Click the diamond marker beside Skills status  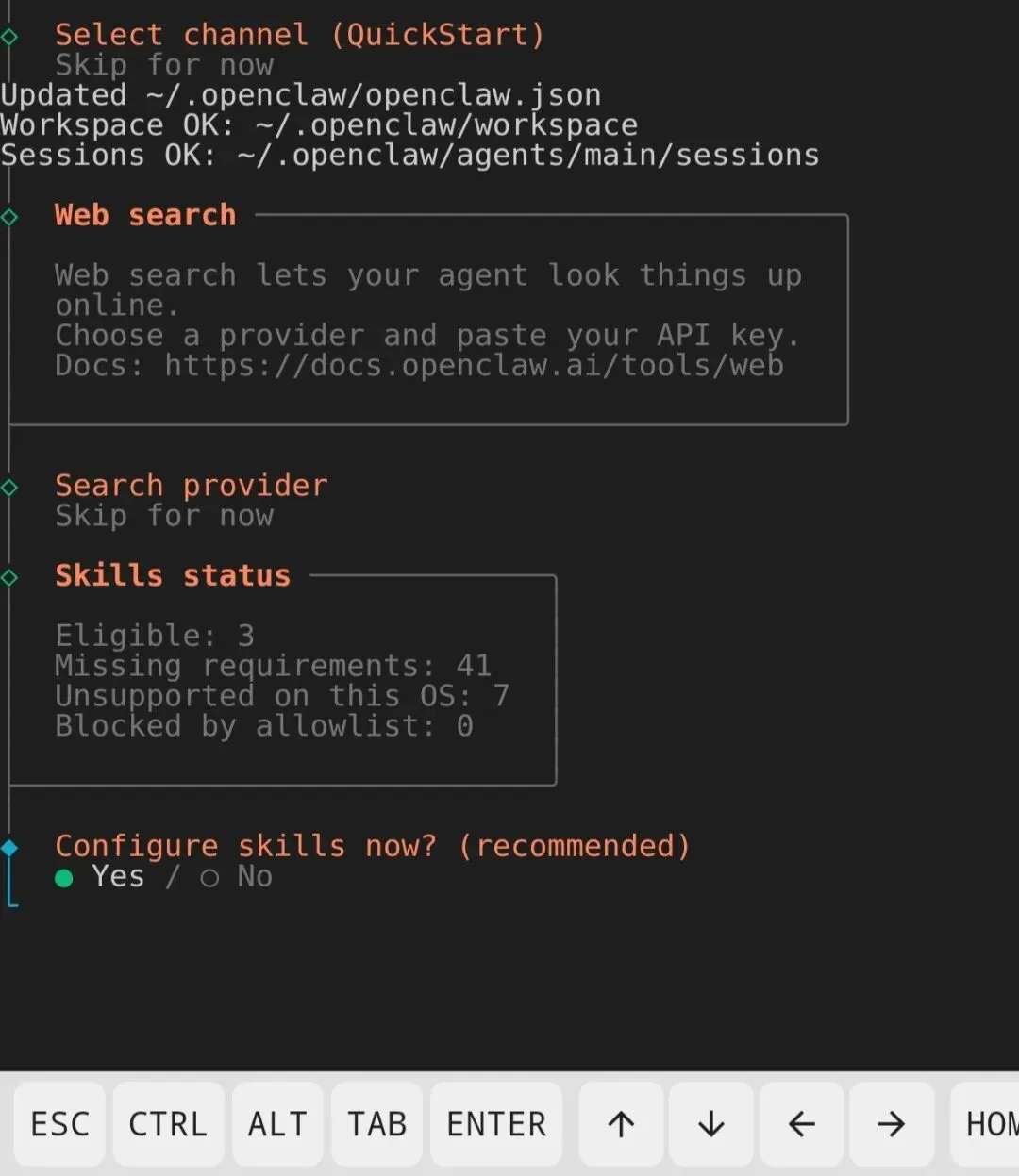point(9,577)
